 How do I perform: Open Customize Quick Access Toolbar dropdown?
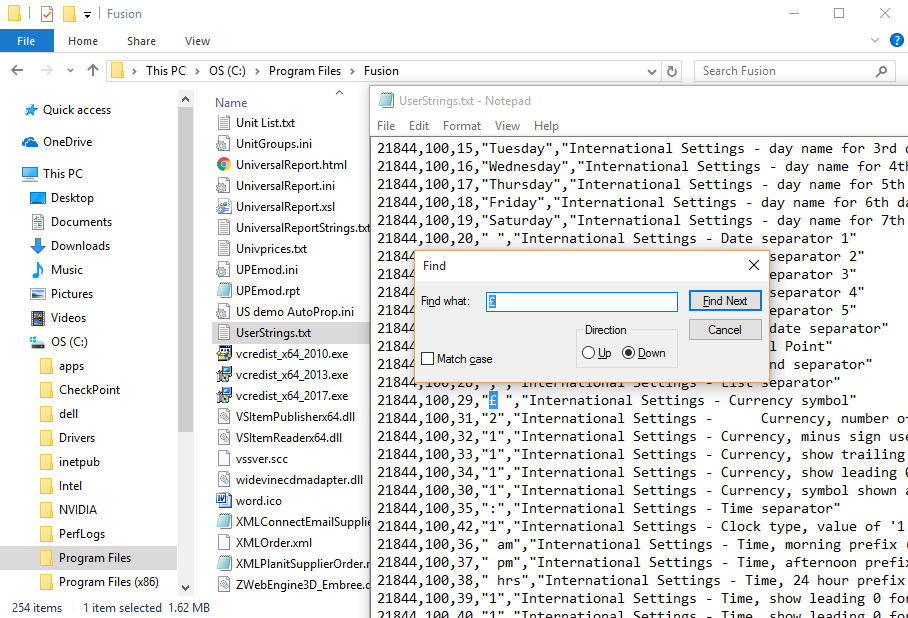coord(87,14)
